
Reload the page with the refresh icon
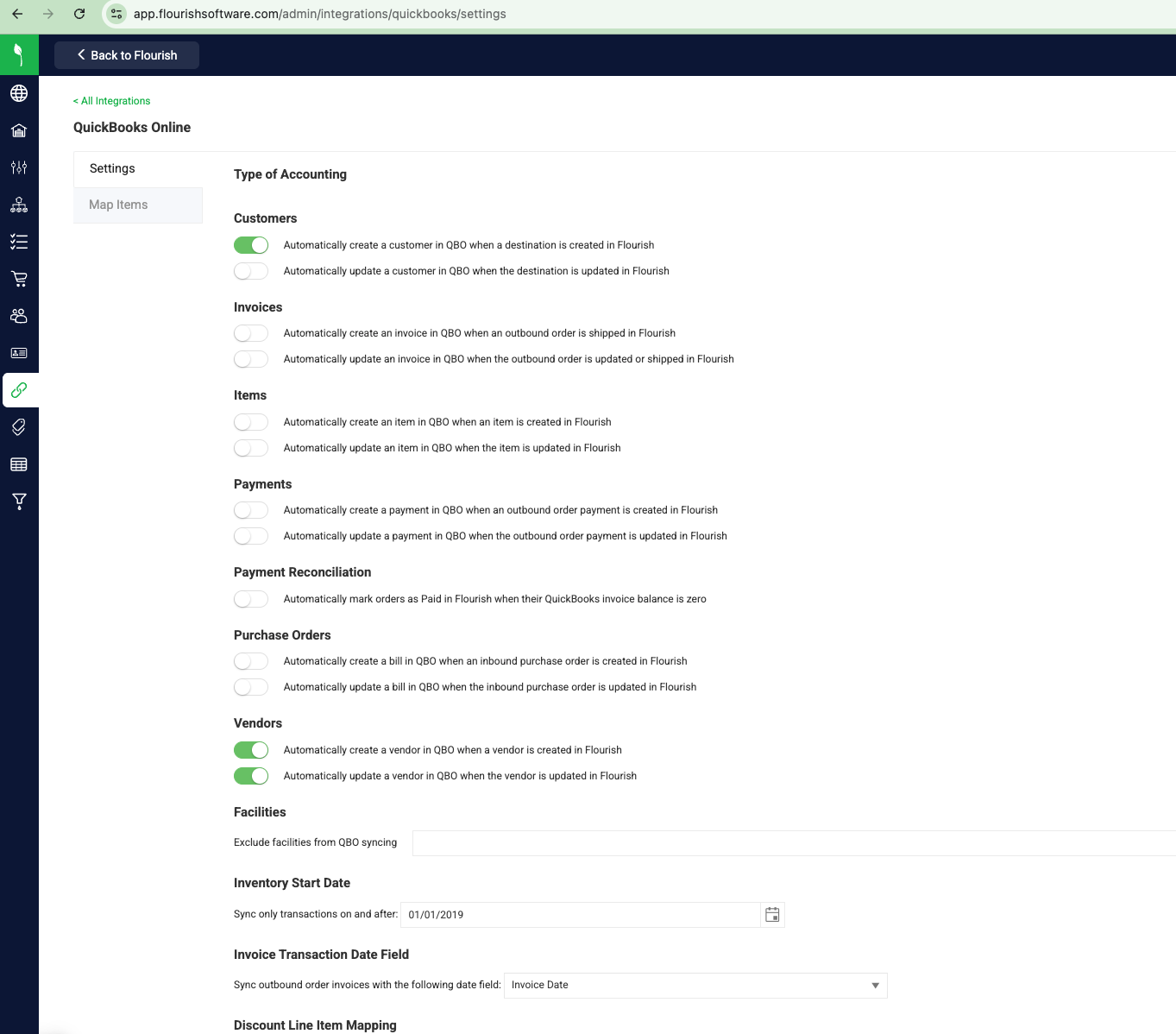(79, 14)
